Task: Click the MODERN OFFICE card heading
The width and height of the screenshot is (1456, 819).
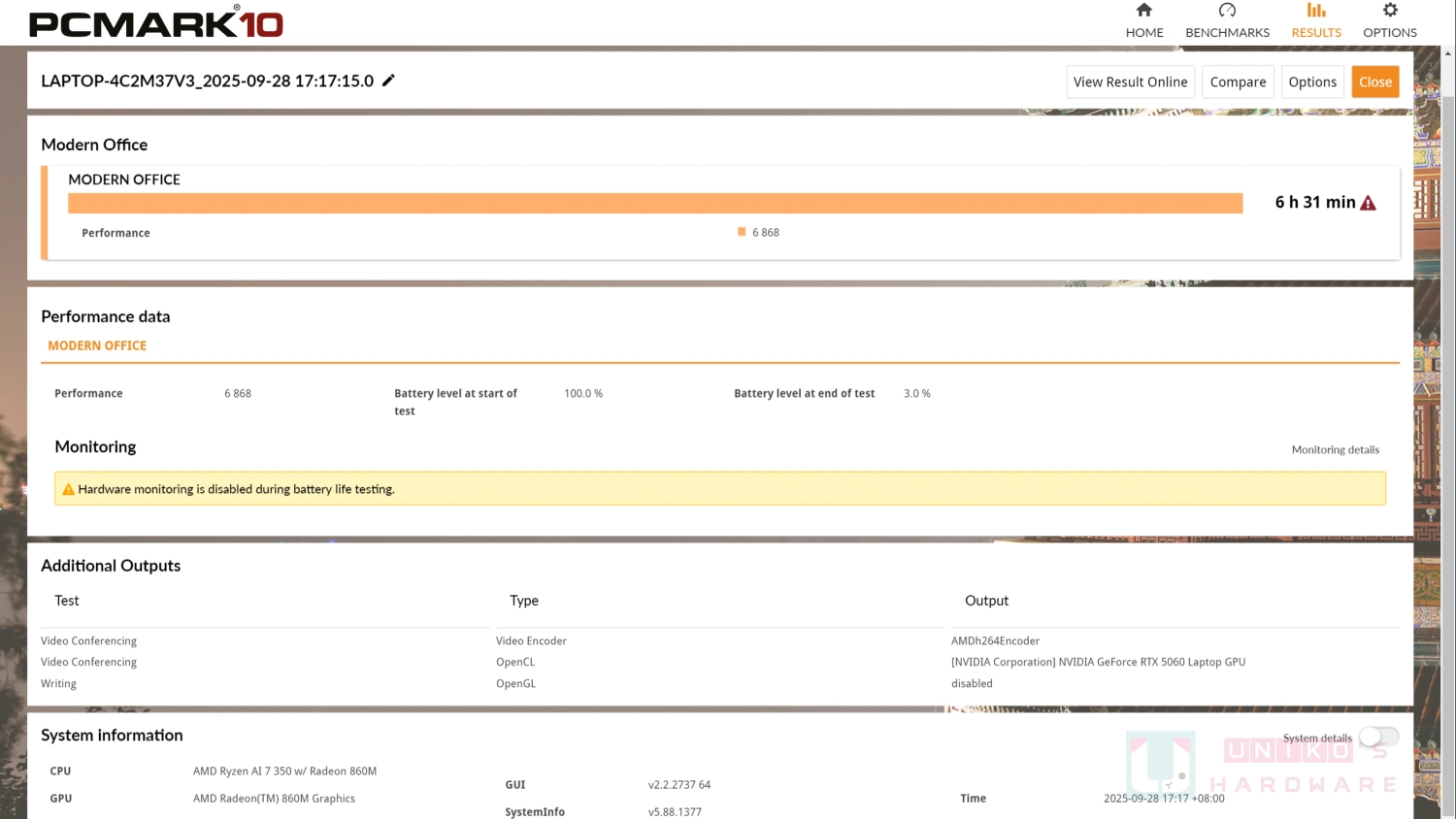Action: [124, 180]
